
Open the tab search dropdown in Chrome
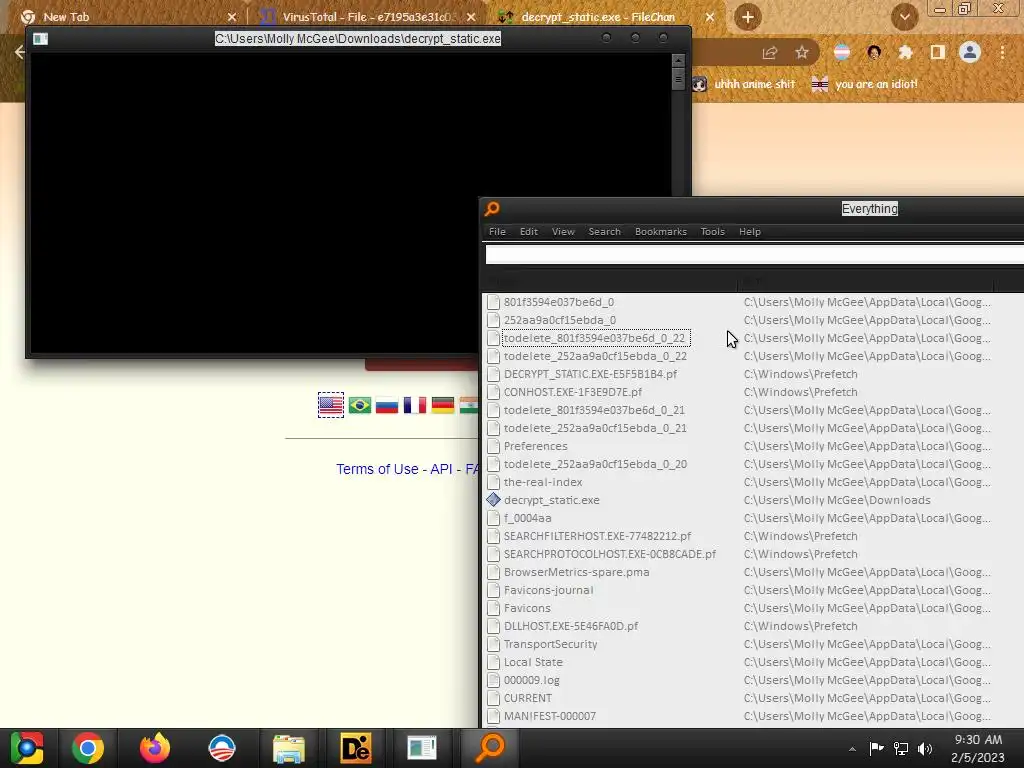point(904,17)
